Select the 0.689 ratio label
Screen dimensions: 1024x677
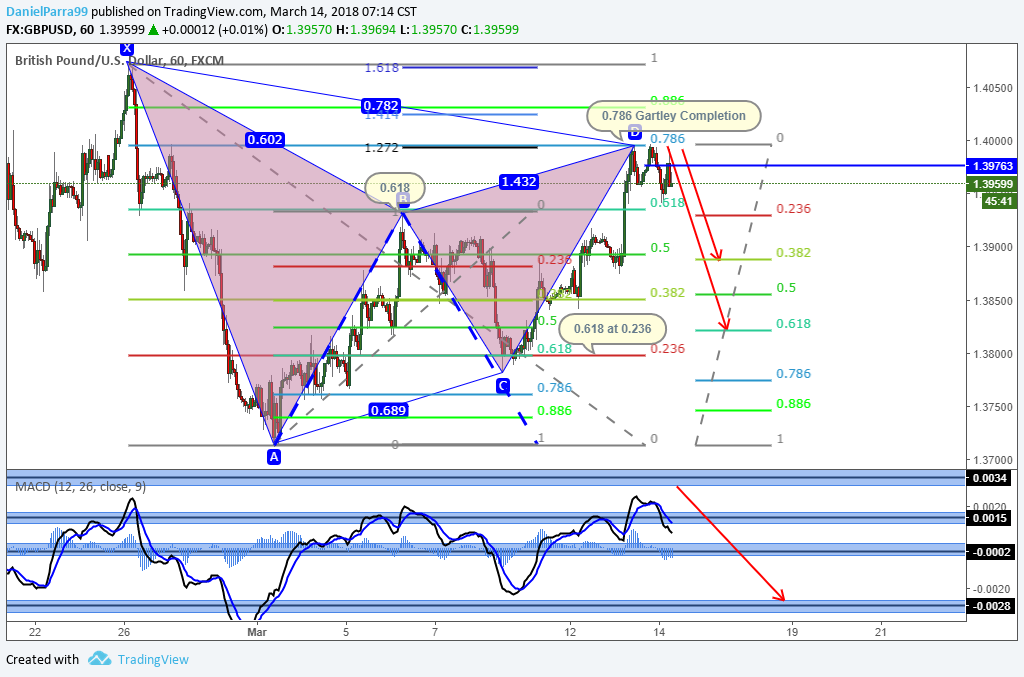pyautogui.click(x=388, y=410)
